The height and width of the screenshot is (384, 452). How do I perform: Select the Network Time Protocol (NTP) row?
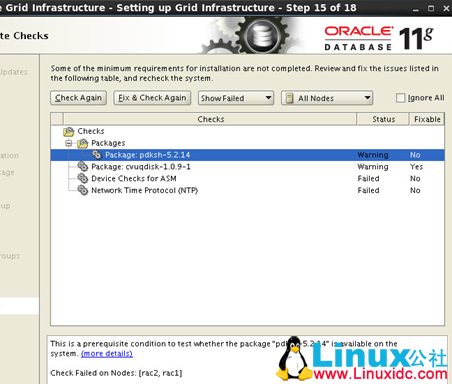tap(247, 190)
